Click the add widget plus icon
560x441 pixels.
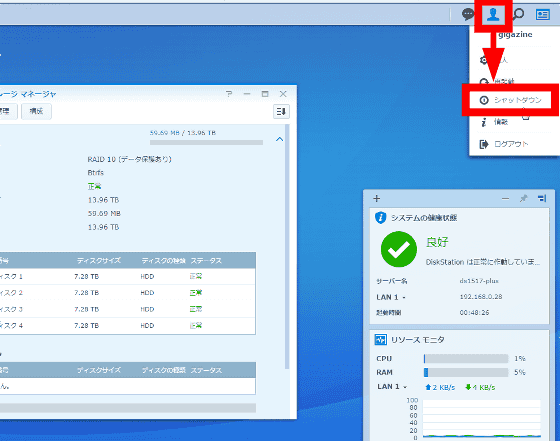(x=376, y=199)
